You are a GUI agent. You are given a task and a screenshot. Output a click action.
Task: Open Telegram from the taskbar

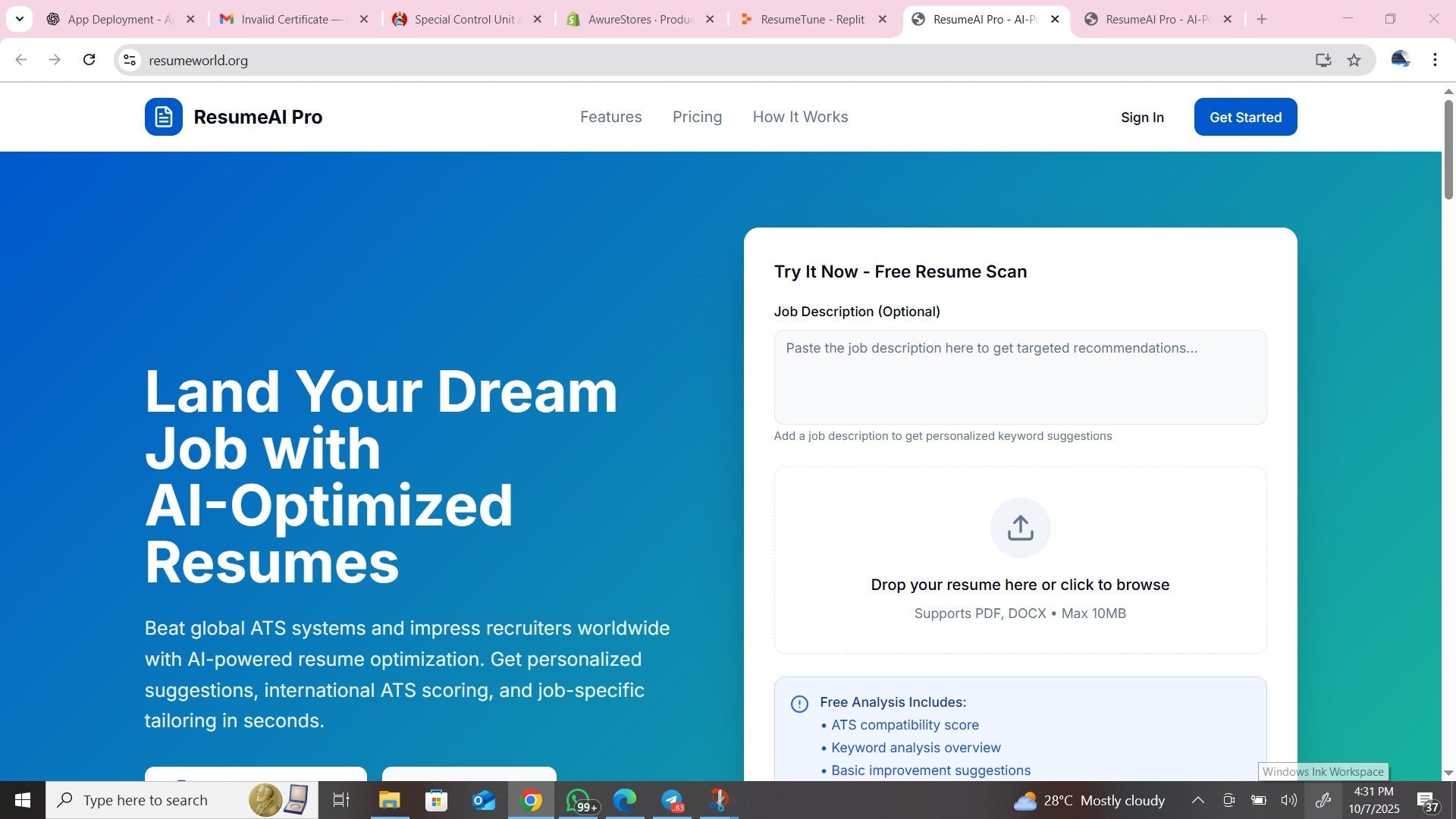pyautogui.click(x=672, y=800)
